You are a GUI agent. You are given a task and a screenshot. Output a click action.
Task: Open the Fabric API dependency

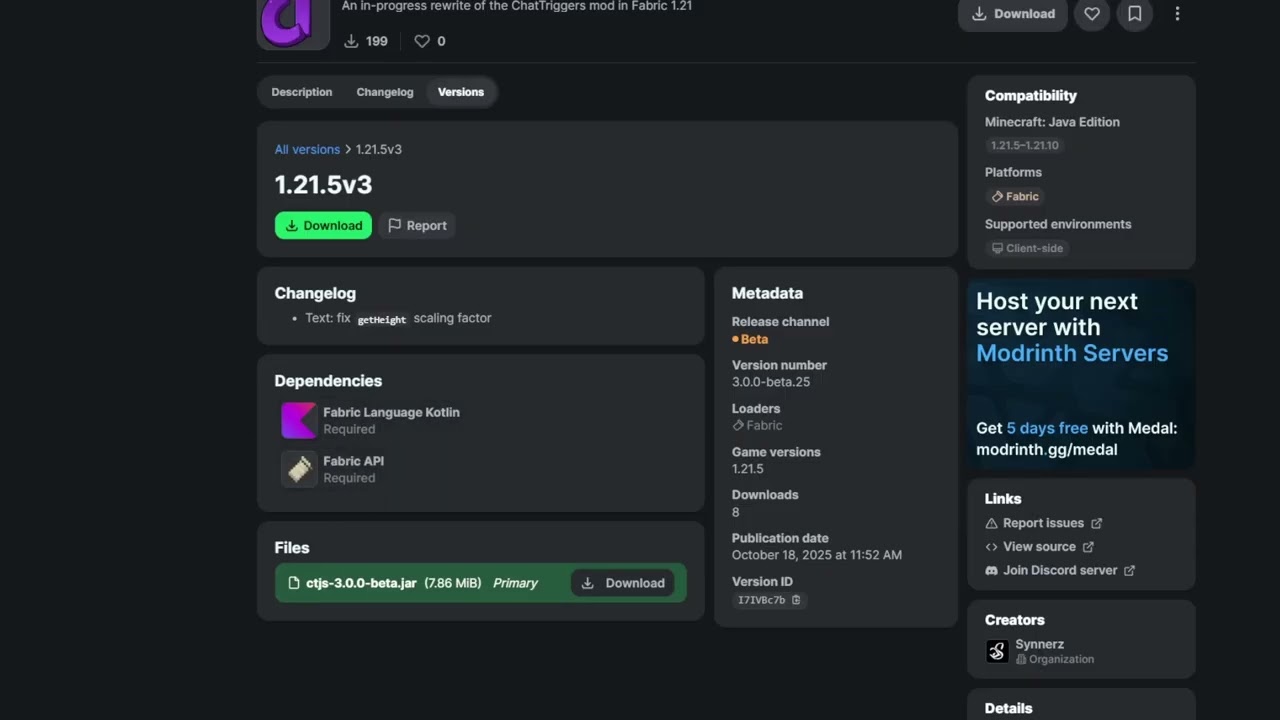[x=353, y=461]
